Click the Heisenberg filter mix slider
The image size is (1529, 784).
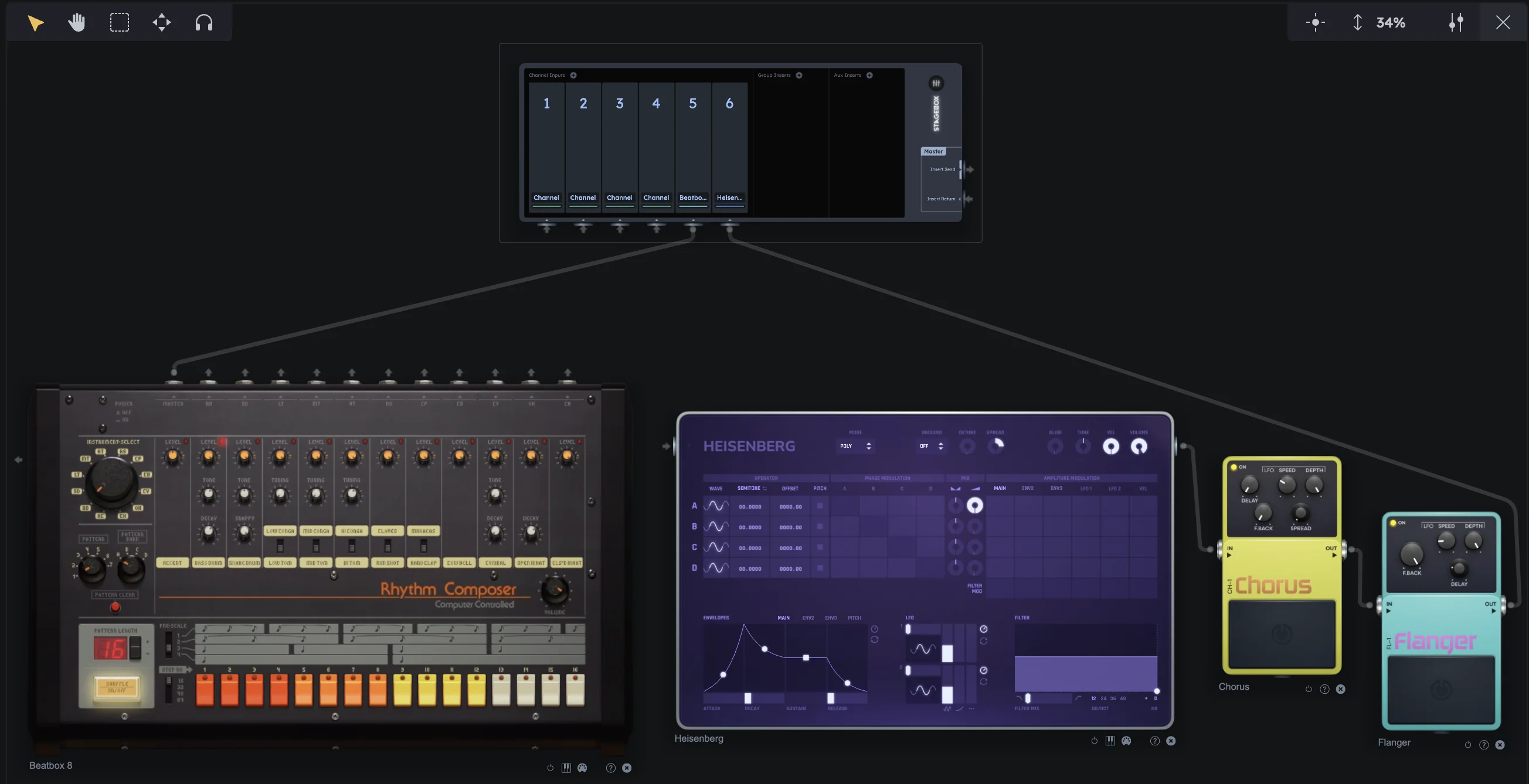tap(1028, 698)
